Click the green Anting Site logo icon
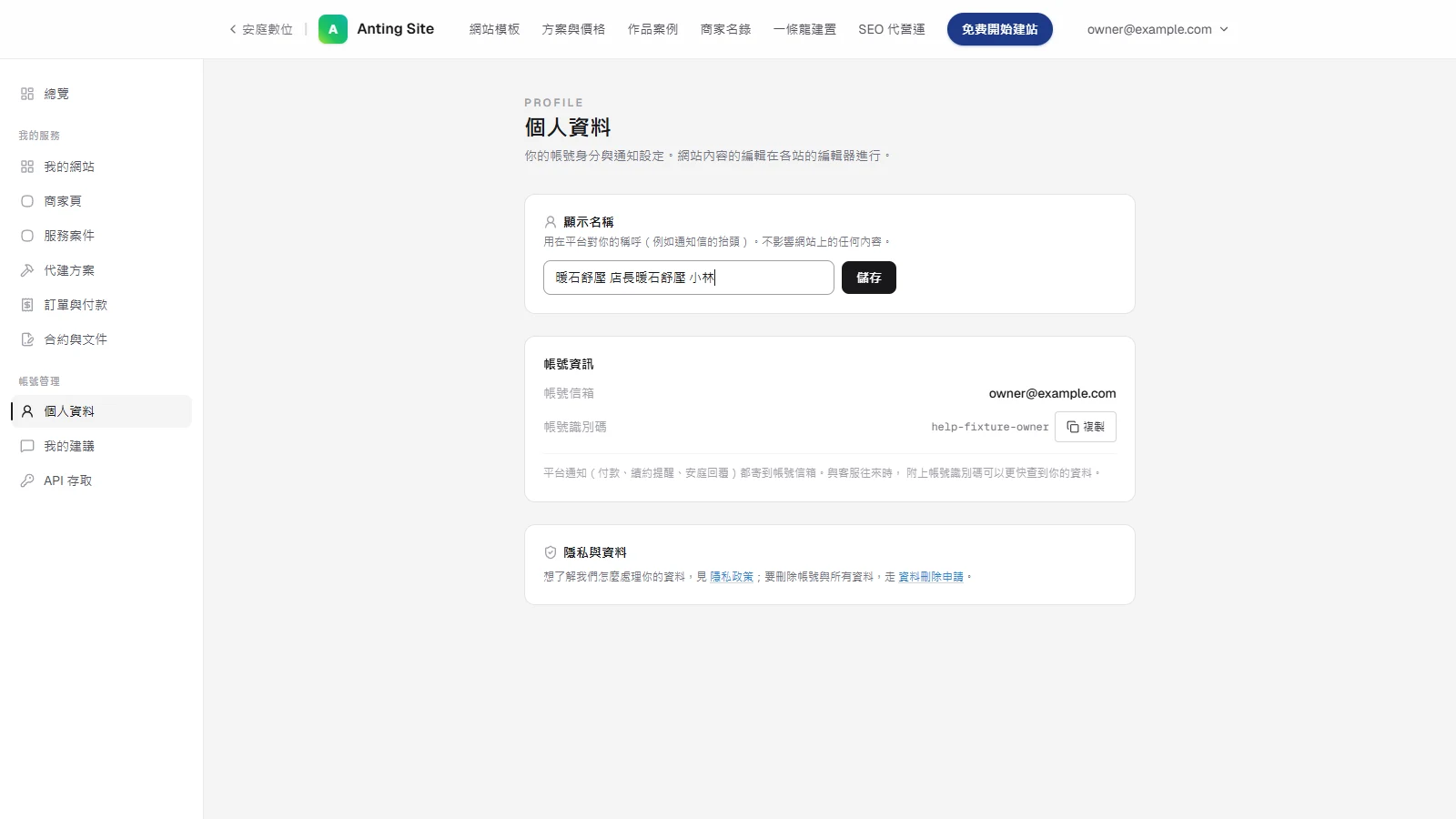Viewport: 1456px width, 819px height. point(333,29)
